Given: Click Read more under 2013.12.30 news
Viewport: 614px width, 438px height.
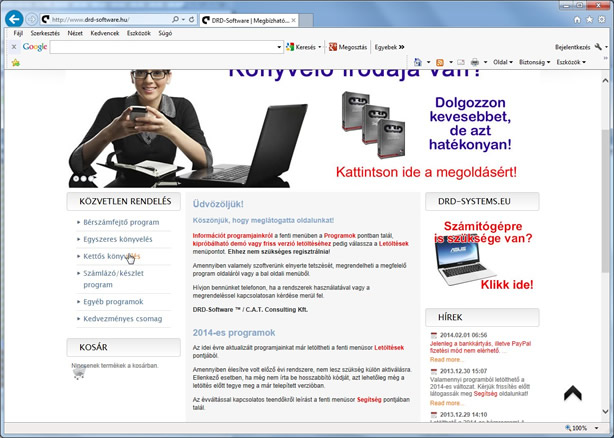Looking at the screenshot, I should (446, 403).
